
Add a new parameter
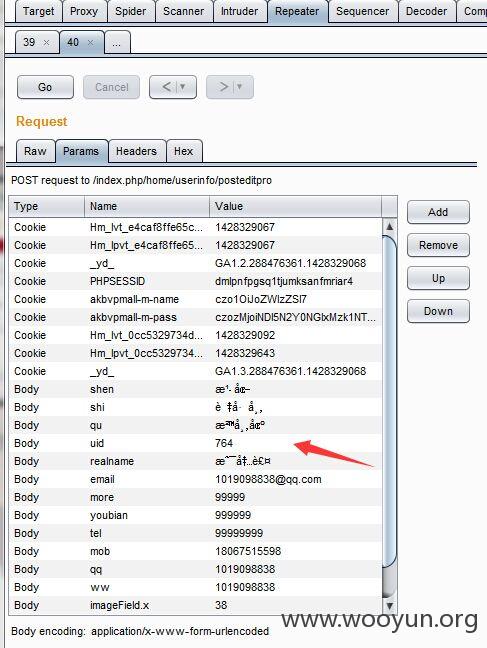coord(438,212)
